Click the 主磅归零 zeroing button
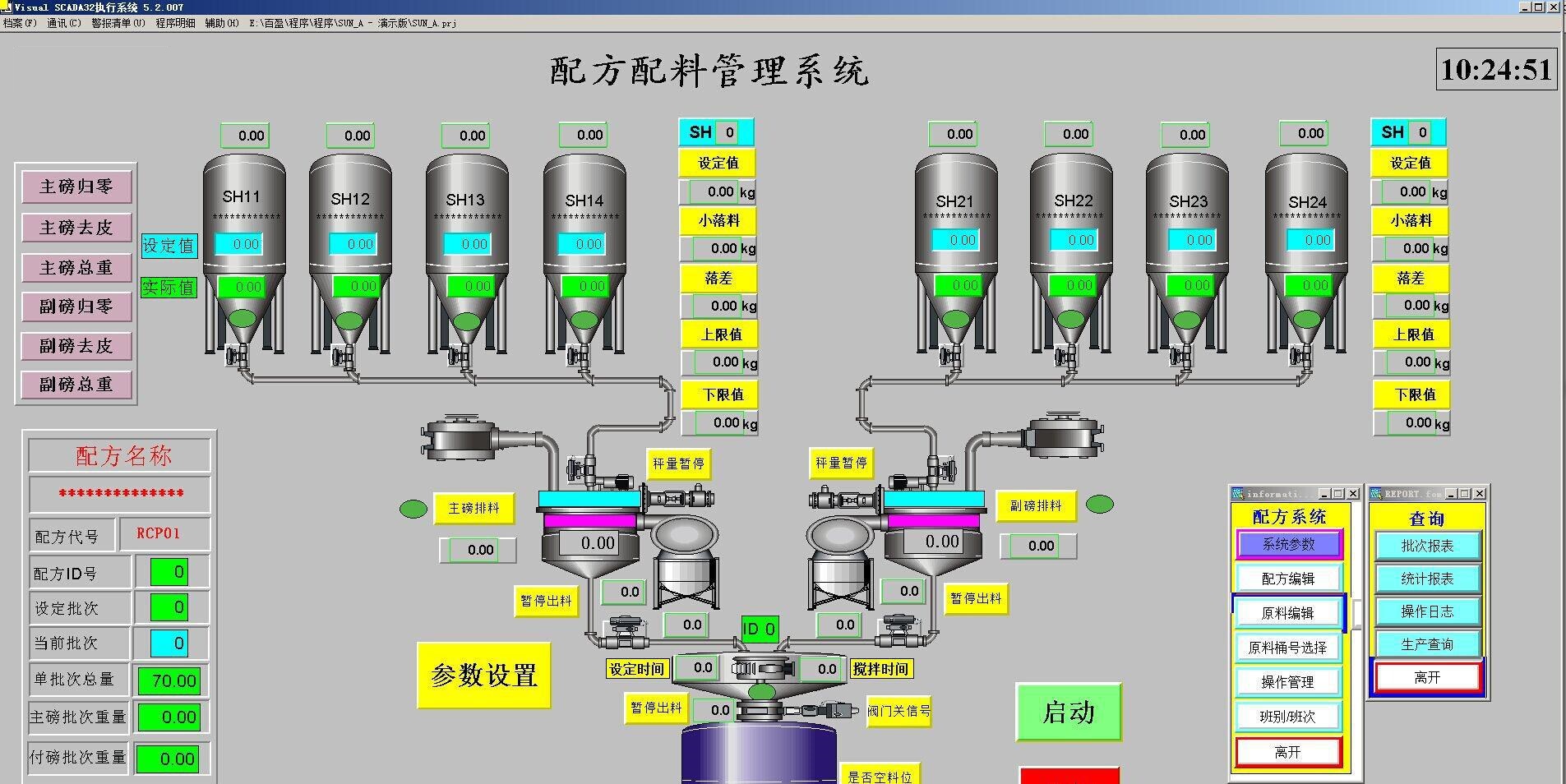Viewport: 1566px width, 784px height. (x=76, y=187)
